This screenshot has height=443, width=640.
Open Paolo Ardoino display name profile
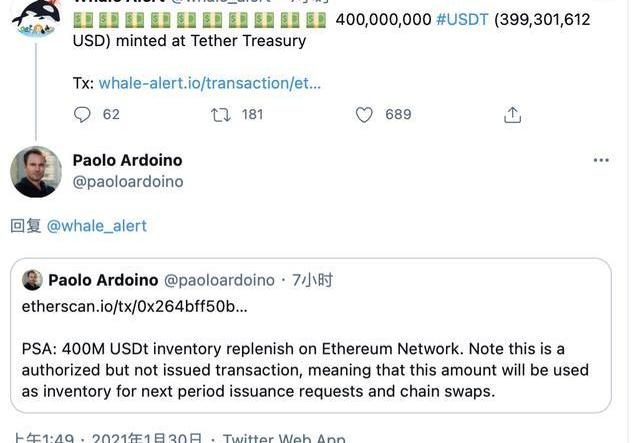click(127, 160)
